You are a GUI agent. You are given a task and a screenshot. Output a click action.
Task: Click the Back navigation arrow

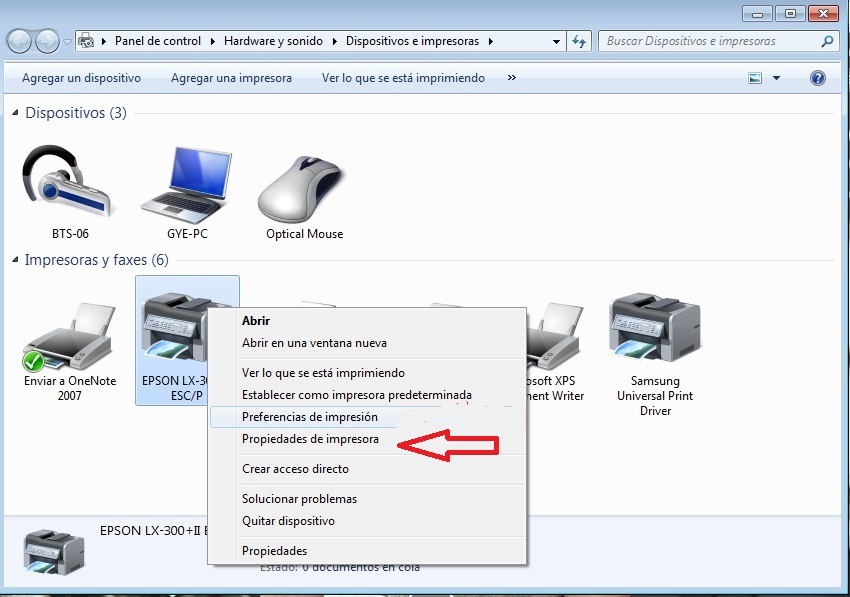point(20,41)
